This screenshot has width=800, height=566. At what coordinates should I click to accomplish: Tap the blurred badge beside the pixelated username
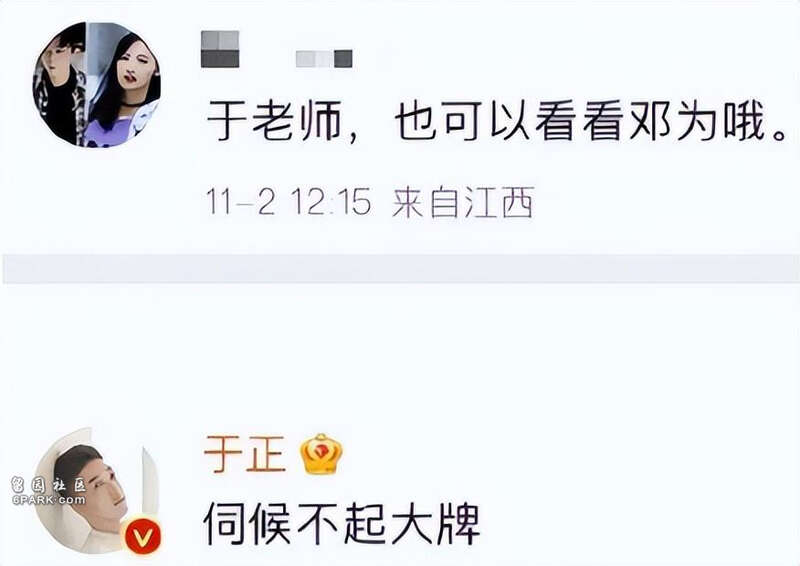click(324, 59)
